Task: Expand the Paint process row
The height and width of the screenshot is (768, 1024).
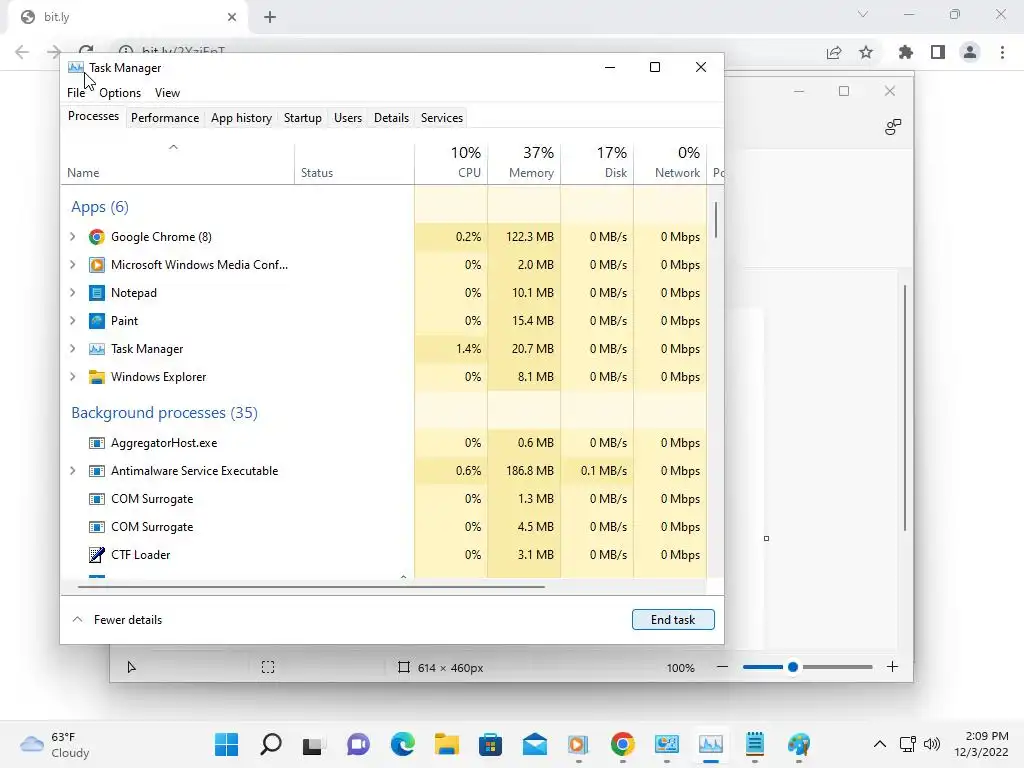Action: click(x=72, y=321)
